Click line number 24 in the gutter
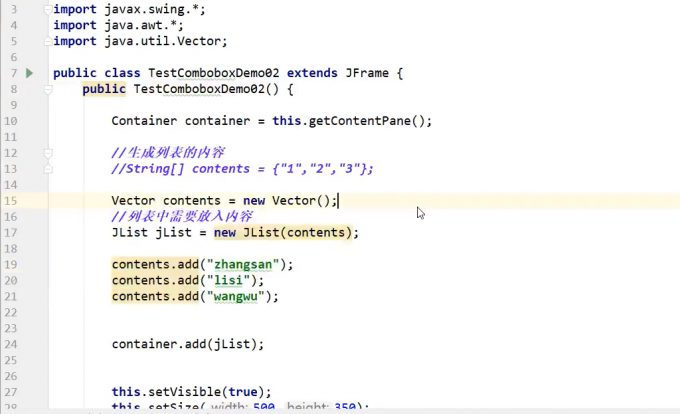The width and height of the screenshot is (680, 414). pos(11,344)
